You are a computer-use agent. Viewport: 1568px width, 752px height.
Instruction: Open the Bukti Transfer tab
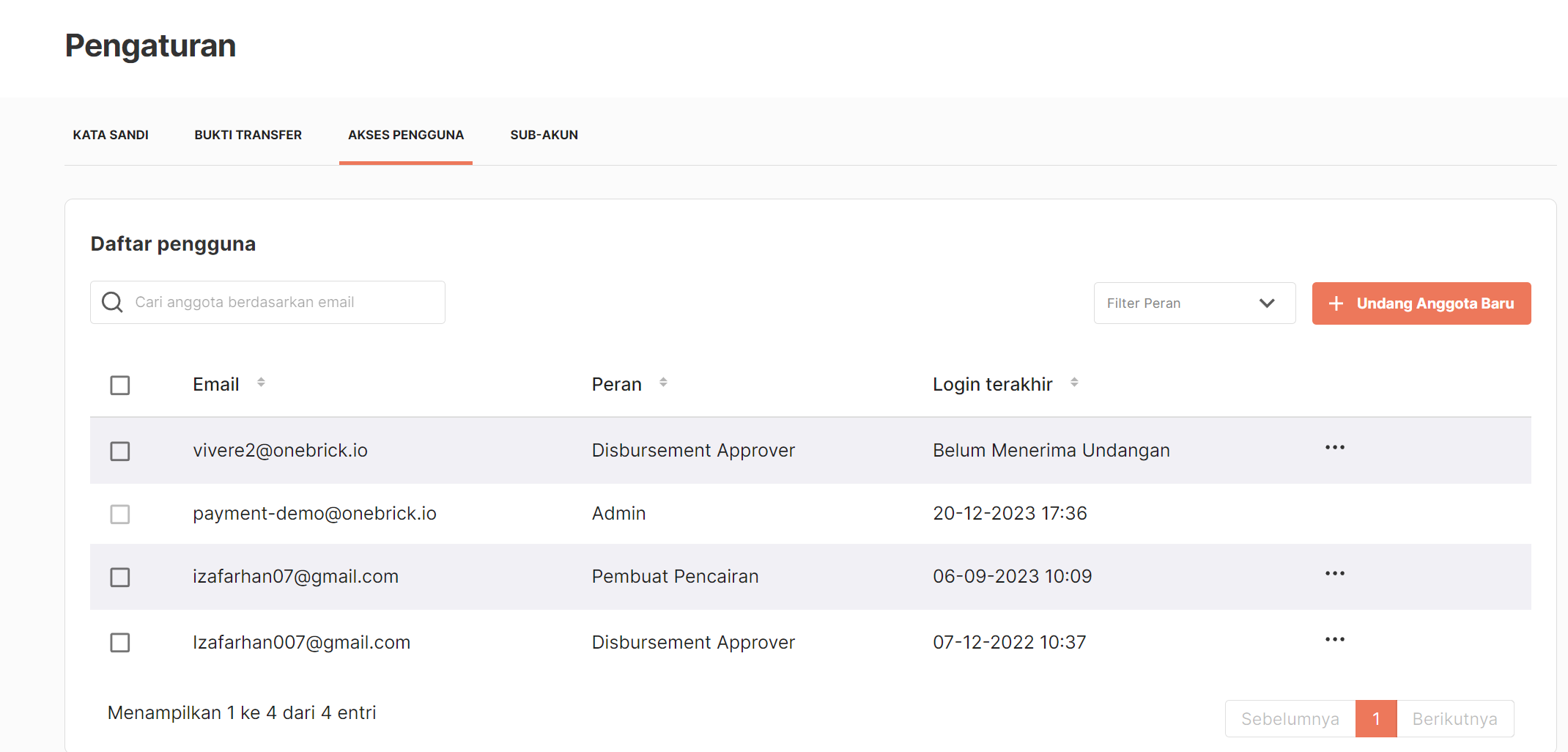pyautogui.click(x=248, y=135)
